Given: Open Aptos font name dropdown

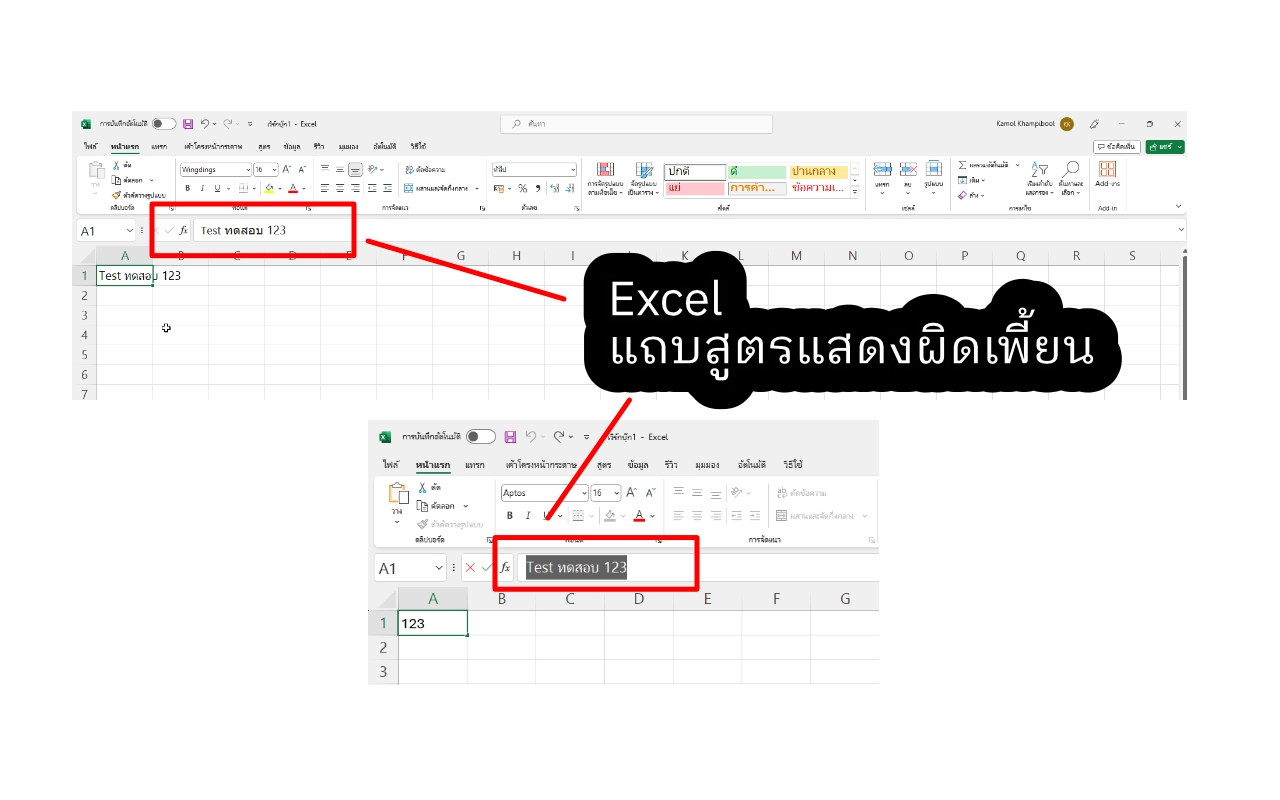Looking at the screenshot, I should pyautogui.click(x=584, y=493).
